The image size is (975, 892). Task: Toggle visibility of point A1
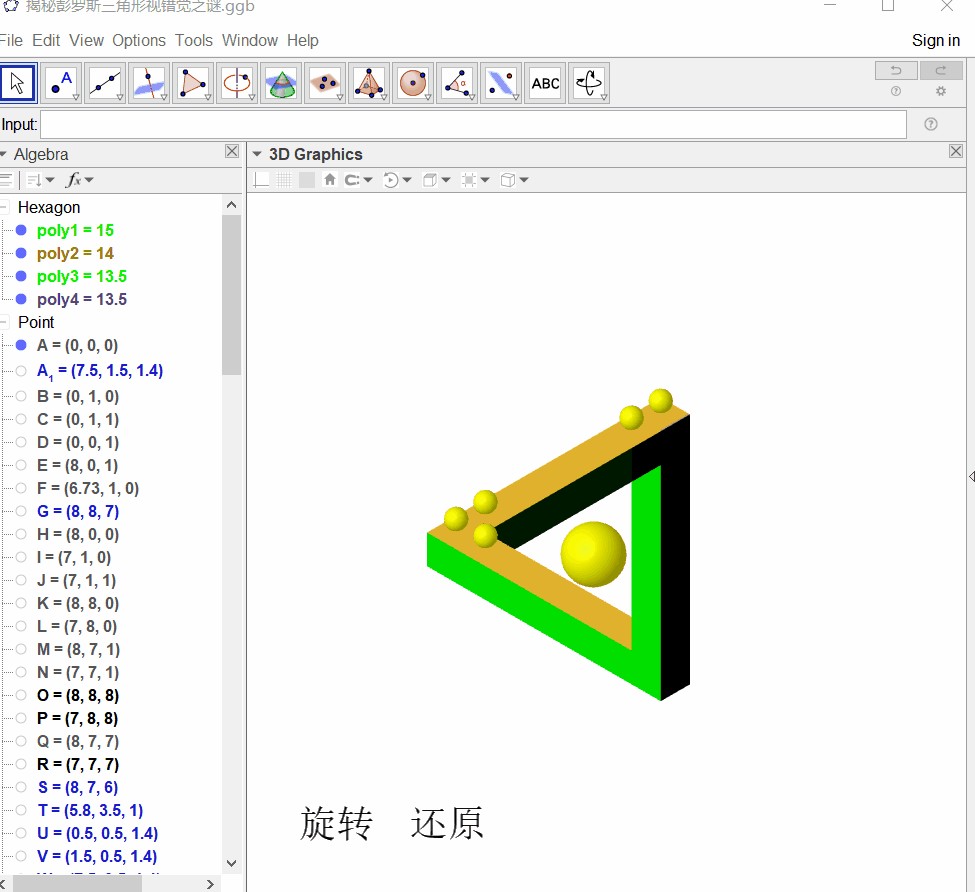(21, 371)
